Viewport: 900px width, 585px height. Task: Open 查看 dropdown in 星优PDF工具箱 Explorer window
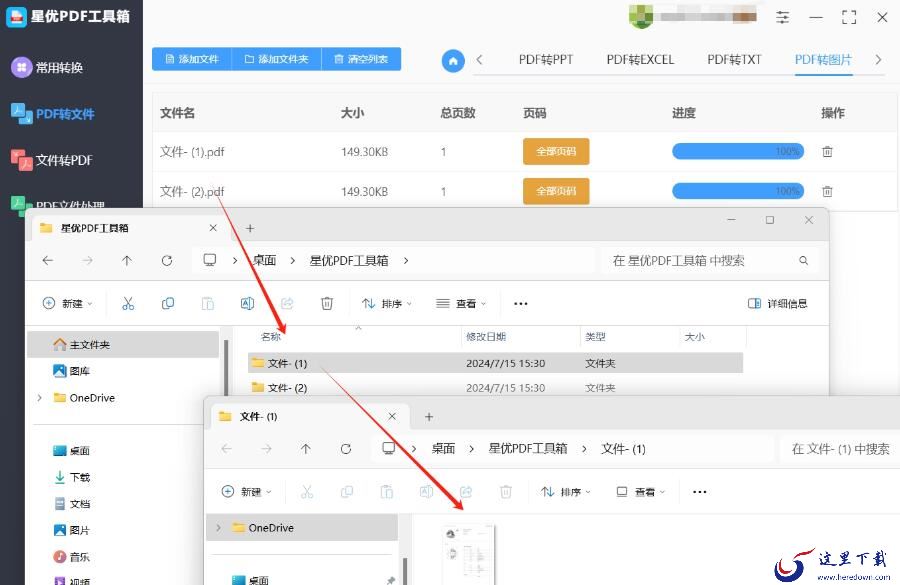pyautogui.click(x=461, y=304)
